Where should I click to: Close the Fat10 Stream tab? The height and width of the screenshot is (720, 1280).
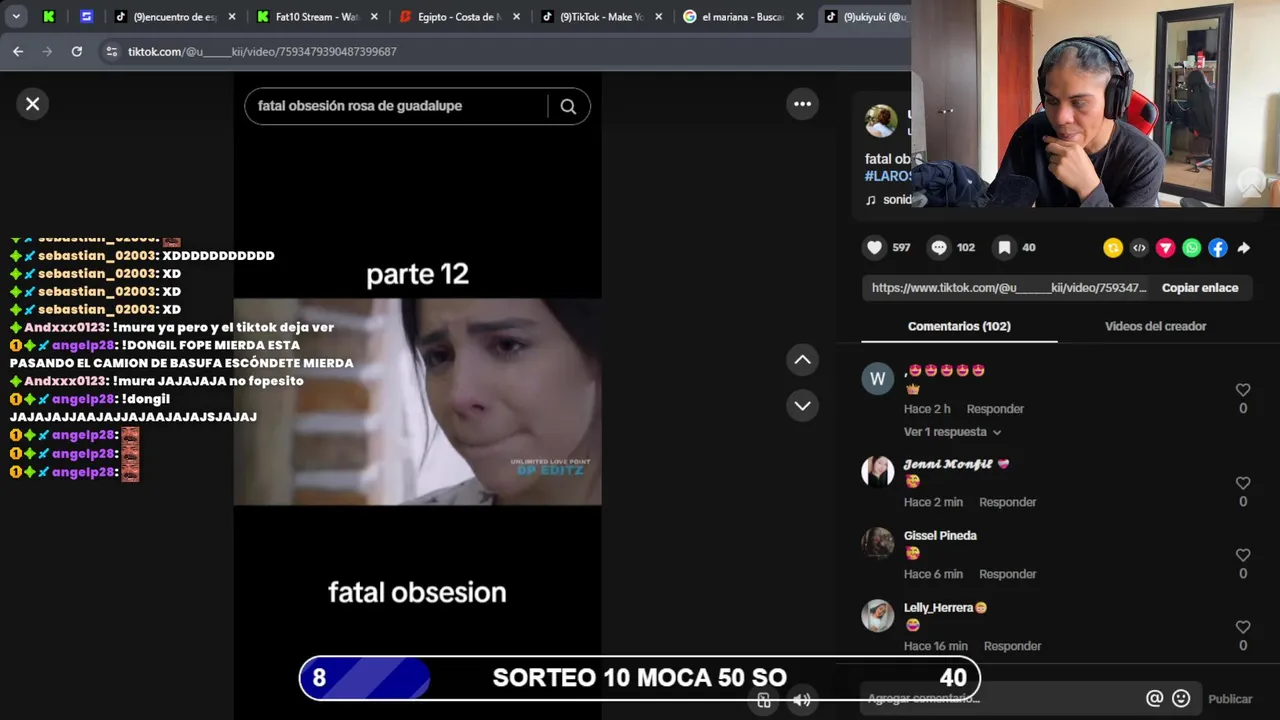click(374, 17)
